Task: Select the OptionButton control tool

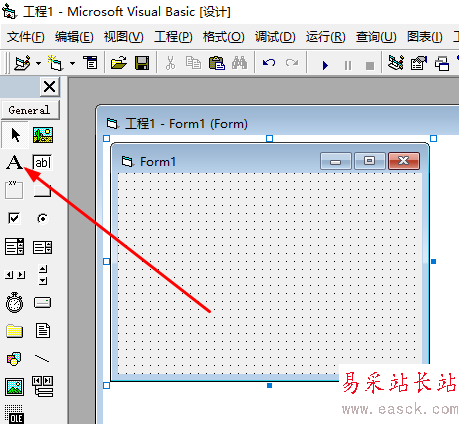Action: click(42, 219)
